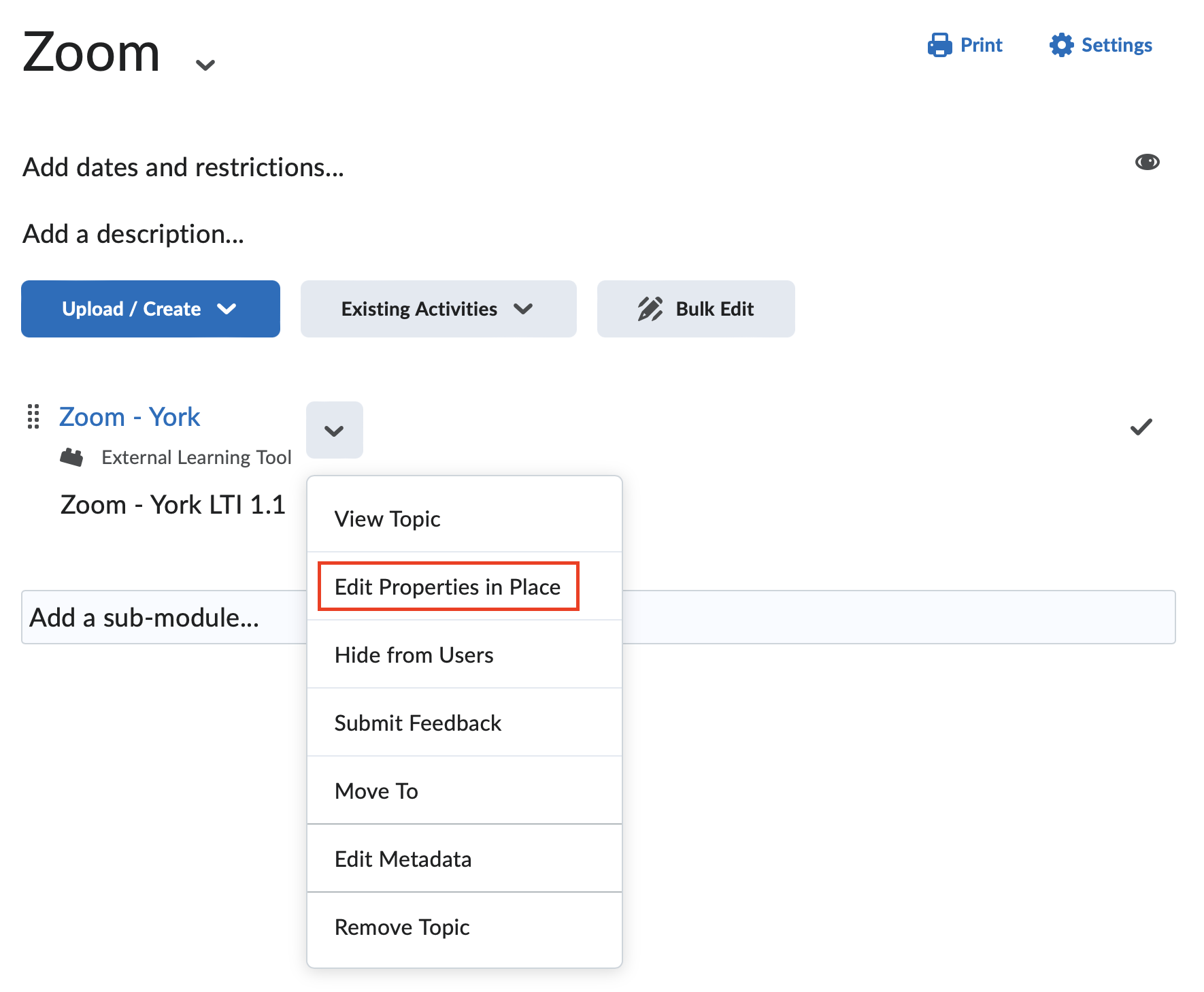Open the Existing Activities dropdown

438,309
